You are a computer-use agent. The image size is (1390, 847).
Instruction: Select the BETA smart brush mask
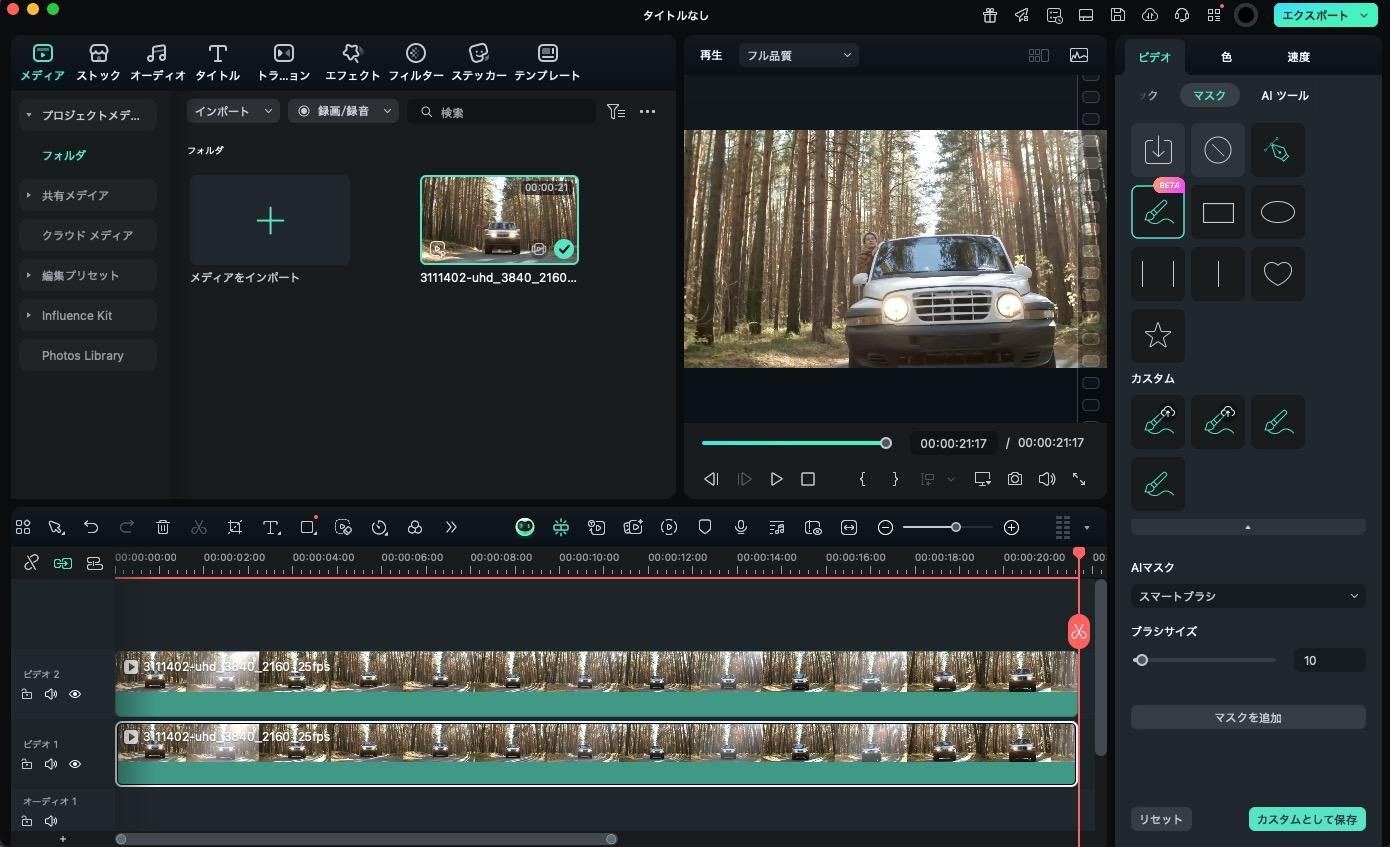pyautogui.click(x=1158, y=212)
